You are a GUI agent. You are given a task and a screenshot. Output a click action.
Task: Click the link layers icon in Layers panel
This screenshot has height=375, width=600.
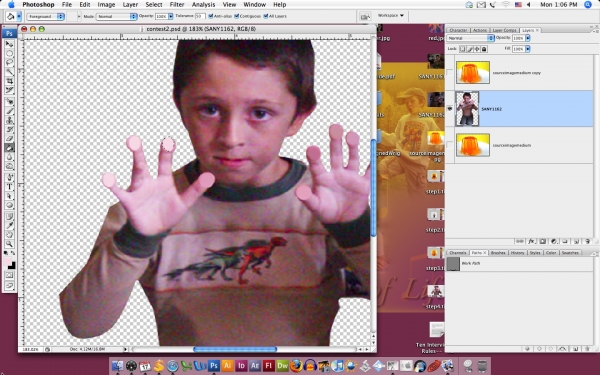tap(520, 241)
